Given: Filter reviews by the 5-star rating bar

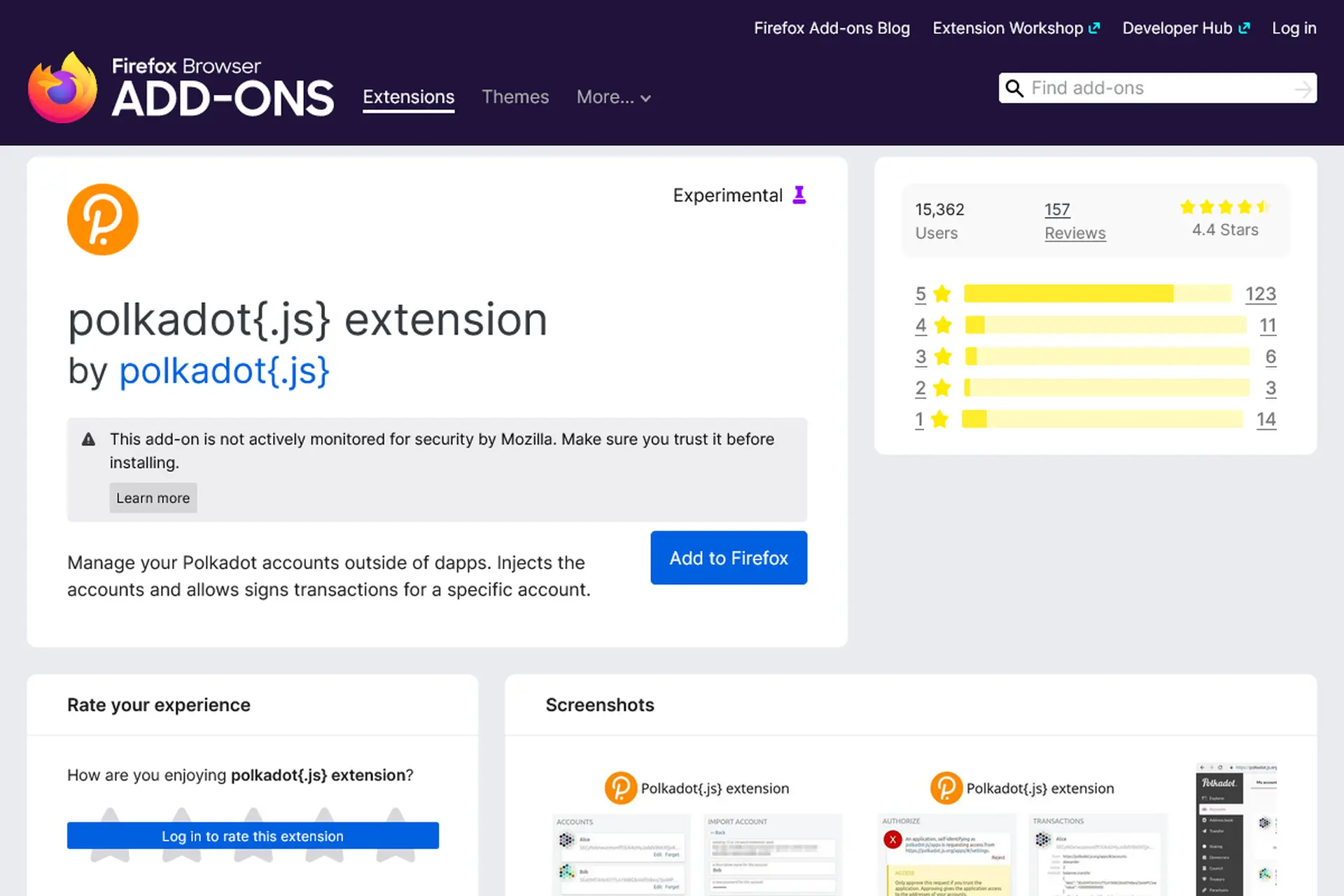Looking at the screenshot, I should coord(1096,294).
